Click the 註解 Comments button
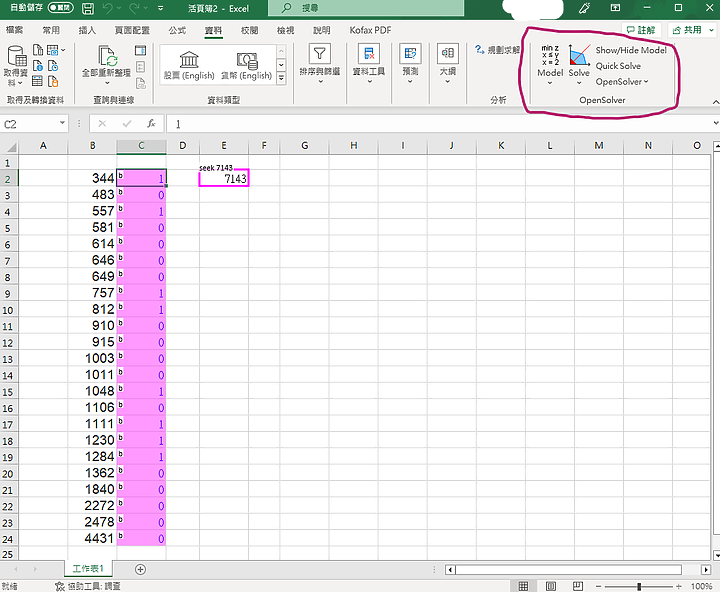The width and height of the screenshot is (720, 592). click(641, 30)
